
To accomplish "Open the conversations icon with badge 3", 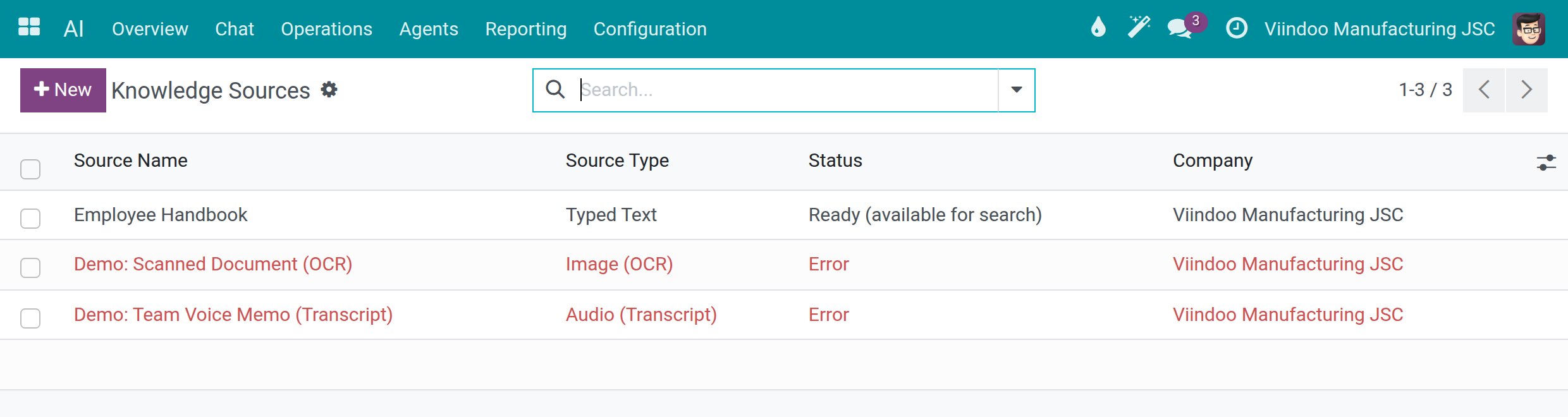I will 1186,27.
